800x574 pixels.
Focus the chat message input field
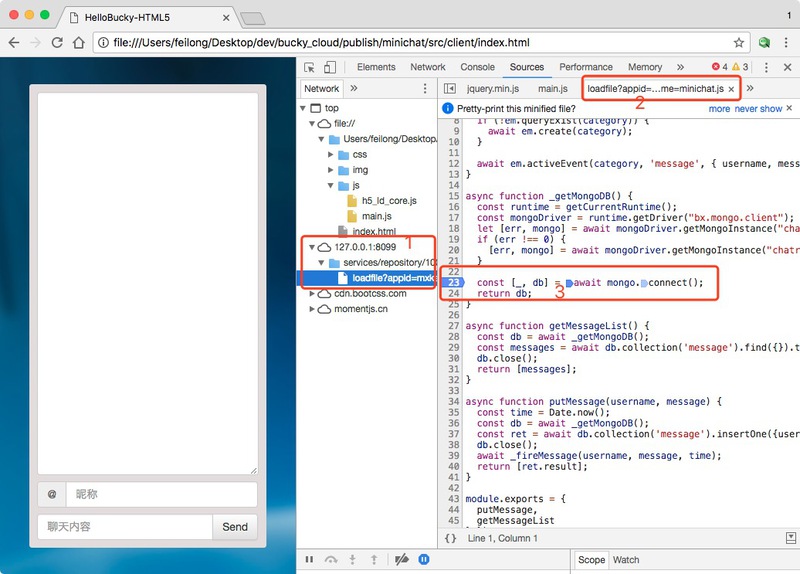pos(125,527)
